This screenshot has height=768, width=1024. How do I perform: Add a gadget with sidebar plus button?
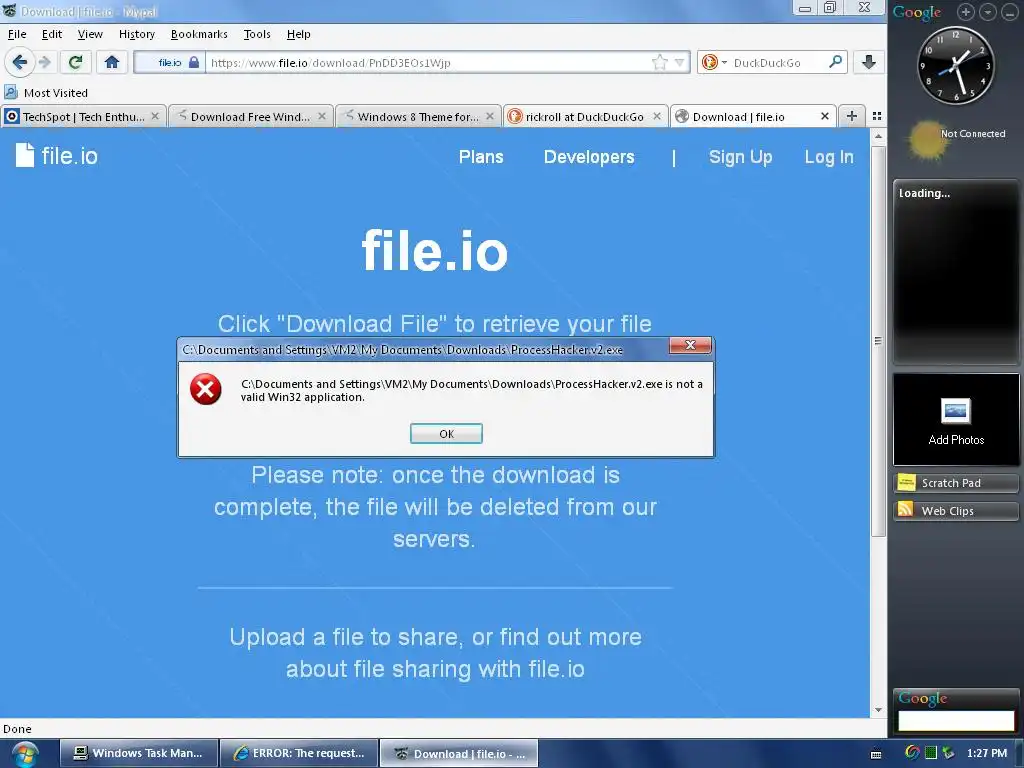click(966, 12)
